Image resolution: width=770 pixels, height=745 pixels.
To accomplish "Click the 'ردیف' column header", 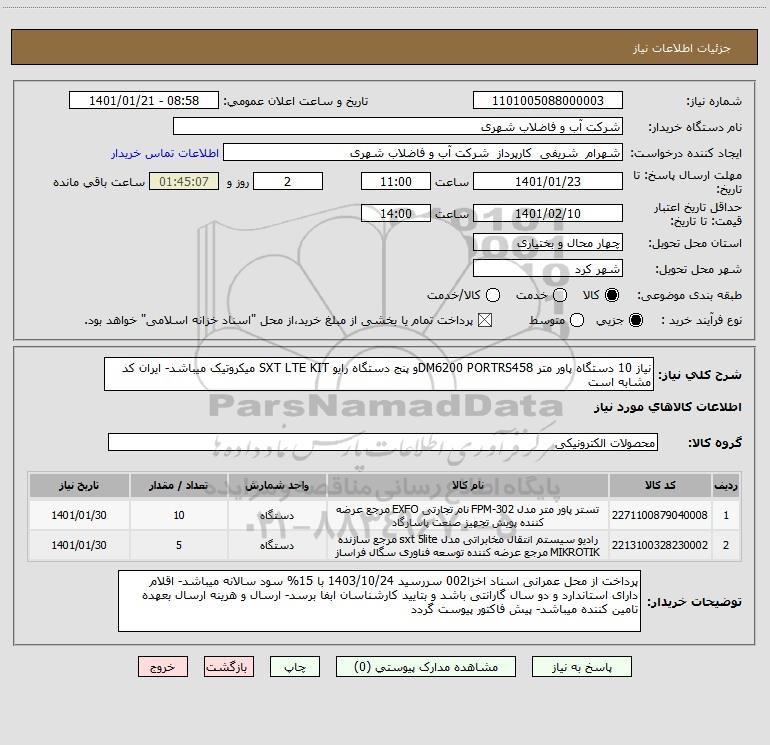I will 726,485.
